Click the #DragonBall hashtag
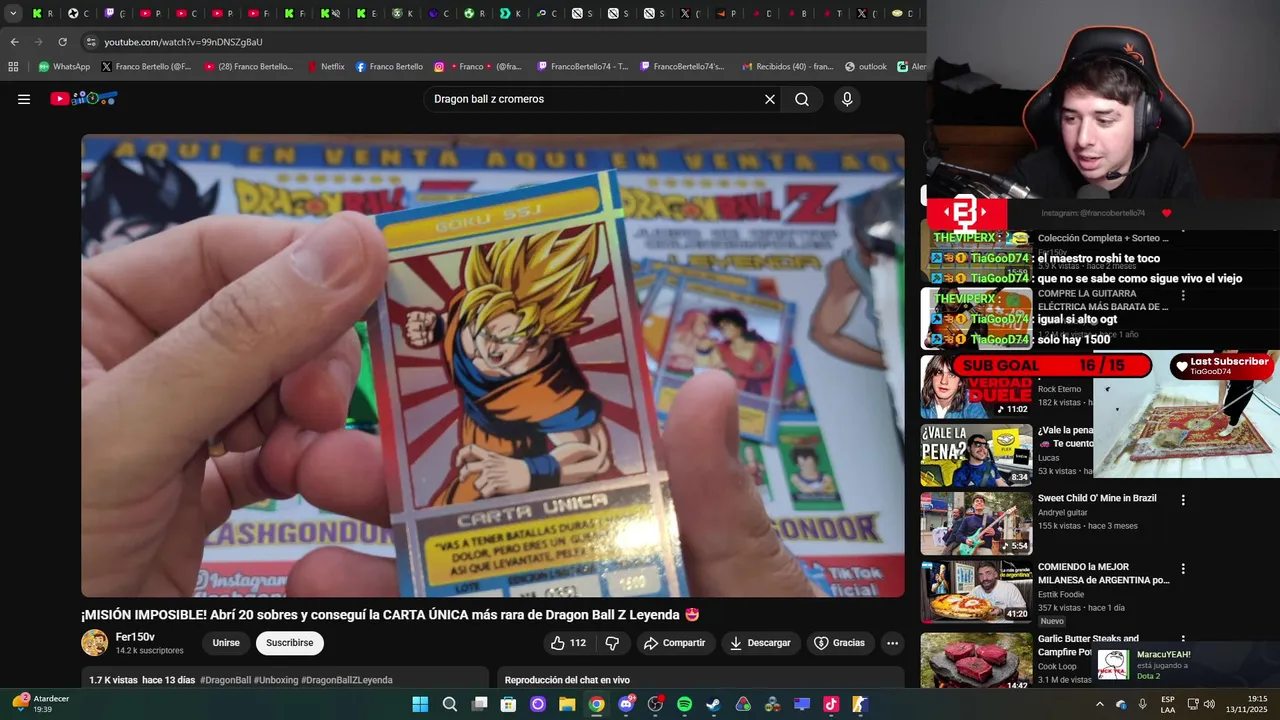Image resolution: width=1280 pixels, height=720 pixels. (226, 680)
